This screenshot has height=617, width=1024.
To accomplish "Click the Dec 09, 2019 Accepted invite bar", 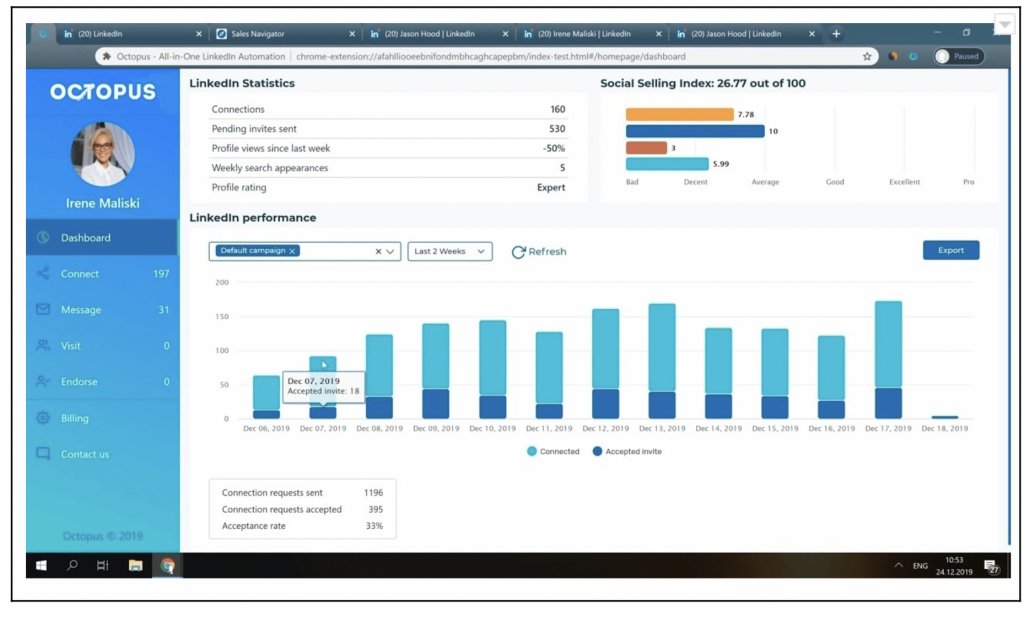I will 436,404.
